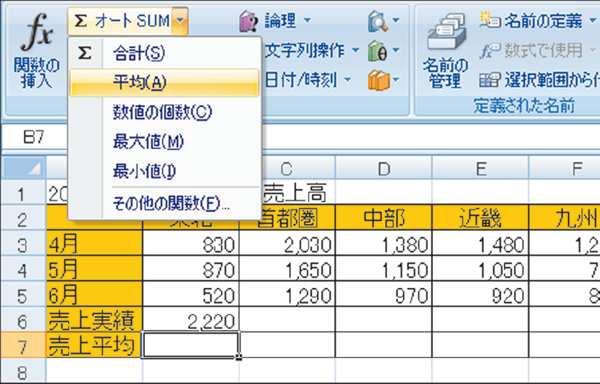The image size is (600, 384).
Task: Open the Lookup & Reference dropdown arrow
Action: (396, 21)
